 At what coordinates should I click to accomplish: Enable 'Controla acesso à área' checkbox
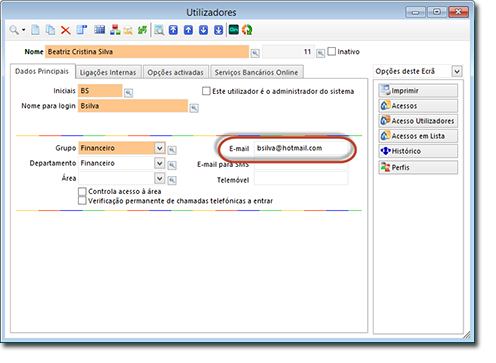pos(82,191)
